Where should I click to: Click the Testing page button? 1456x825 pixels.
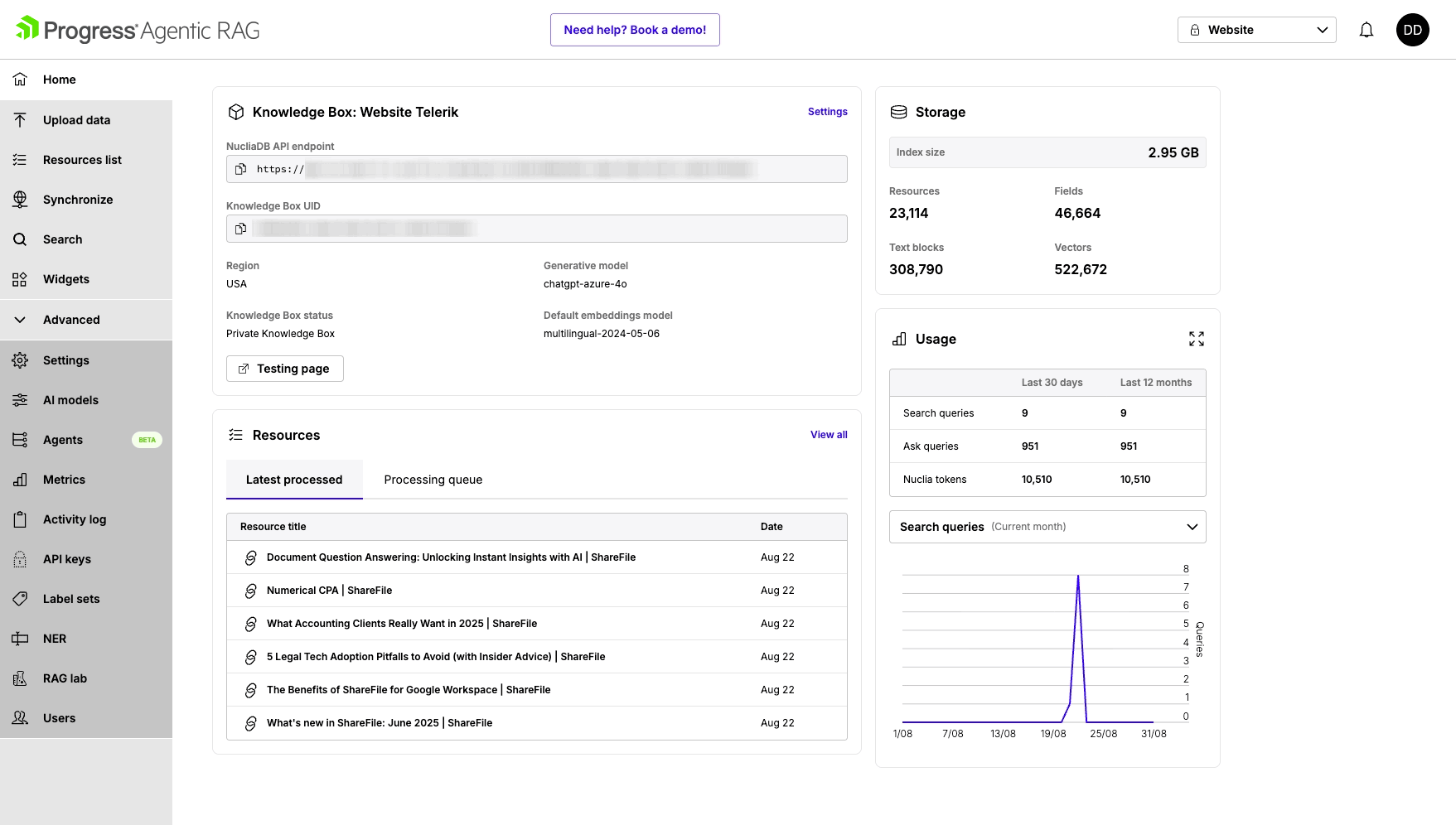click(284, 369)
